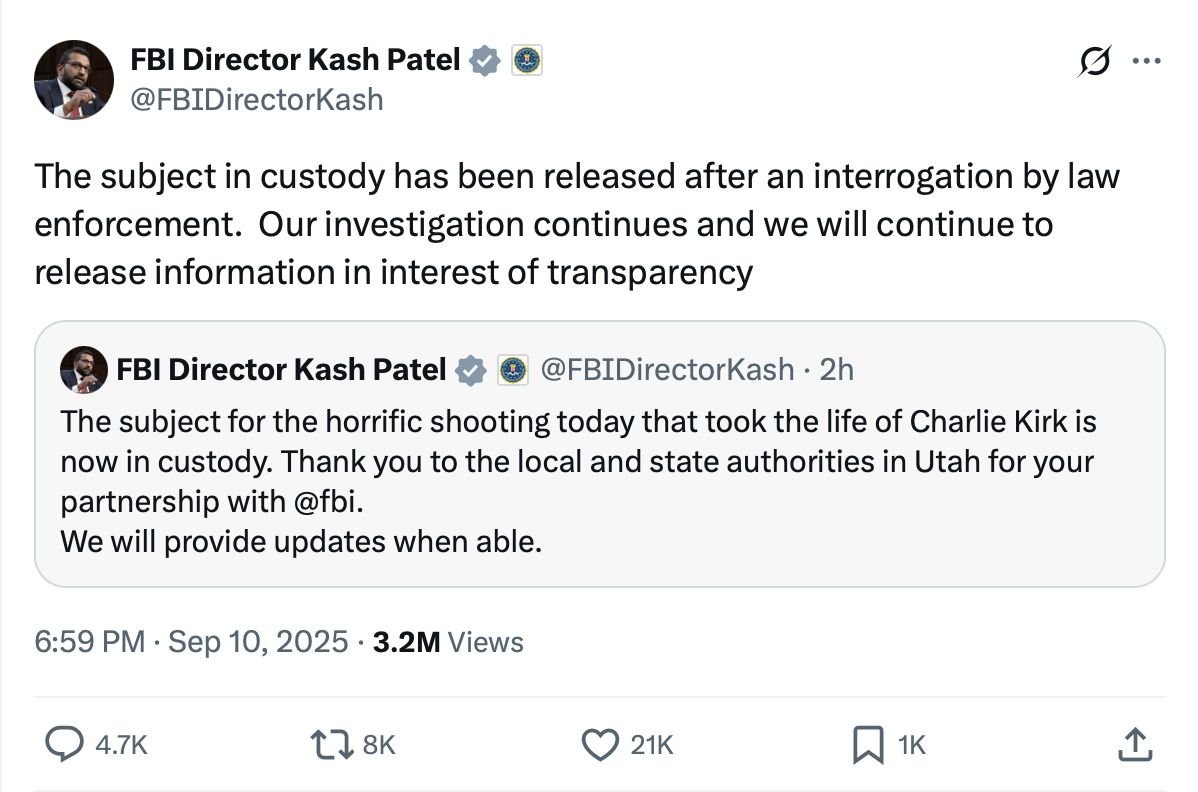Viewport: 1198px width, 792px height.
Task: Click the quoted post's @FBIDirectorKash handle
Action: (667, 370)
